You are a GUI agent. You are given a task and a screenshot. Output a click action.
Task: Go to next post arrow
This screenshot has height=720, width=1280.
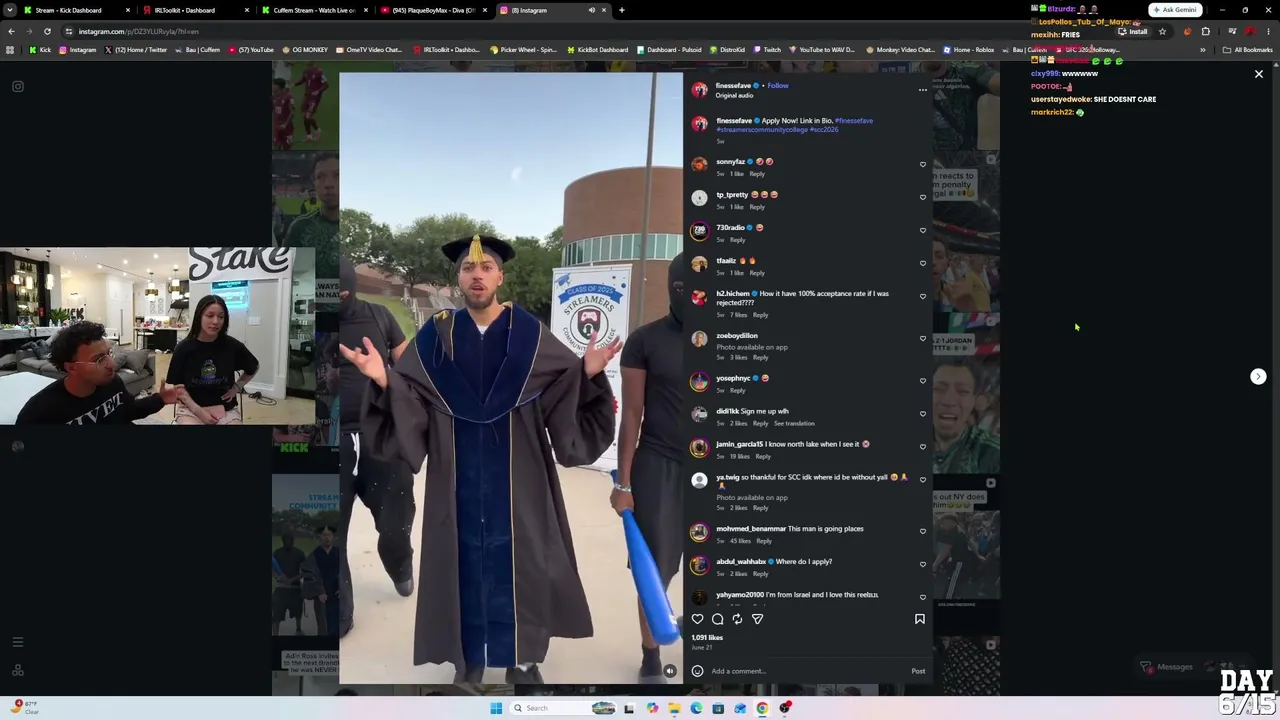[1258, 377]
